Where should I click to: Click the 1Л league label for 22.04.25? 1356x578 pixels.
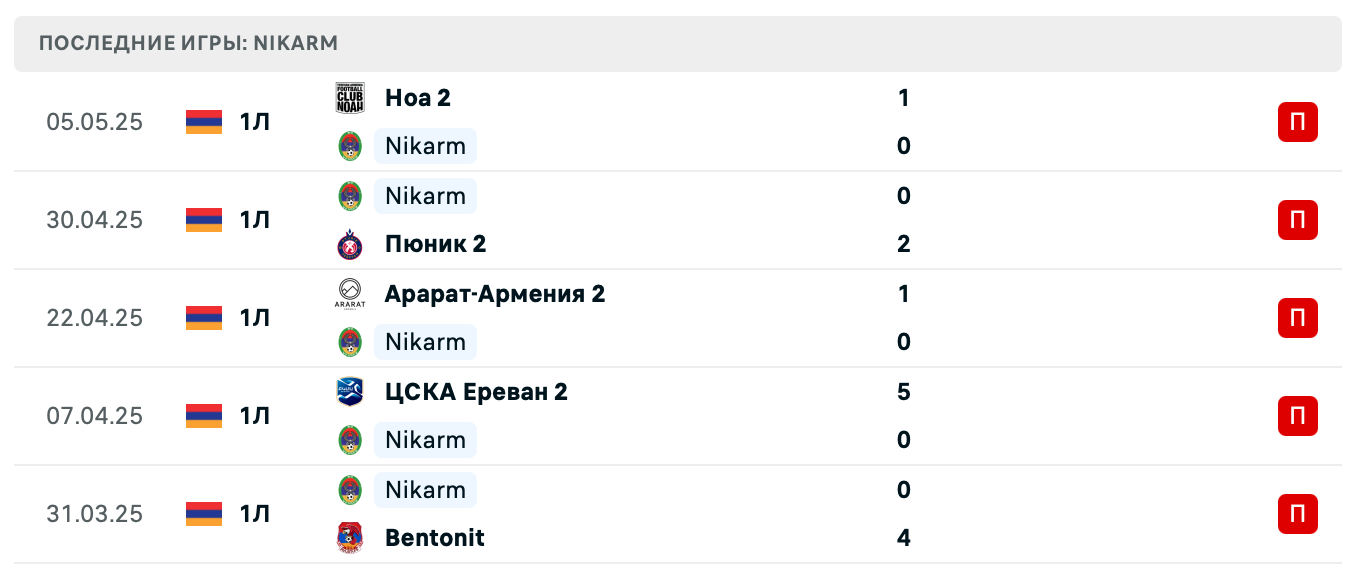click(x=255, y=318)
